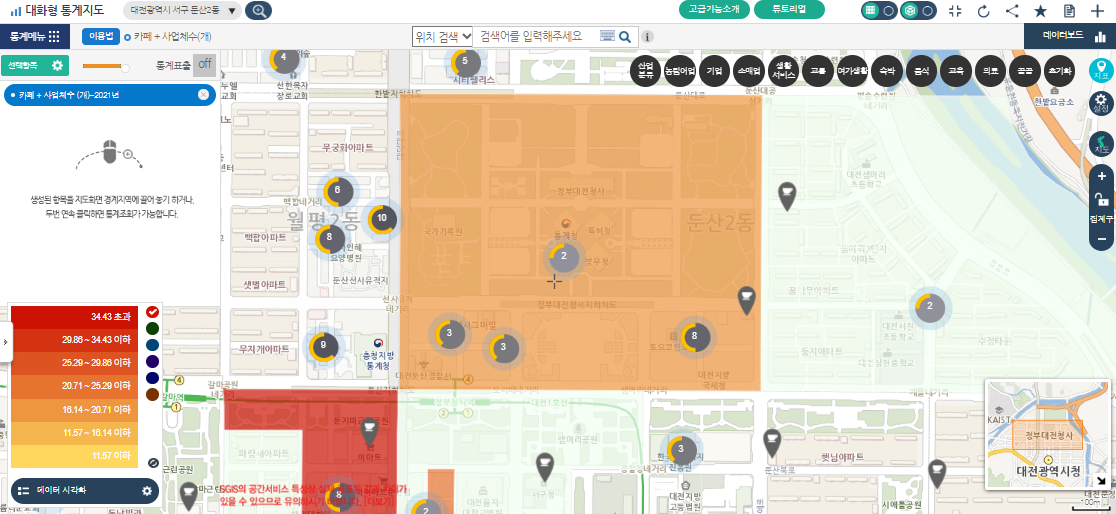Click the info icon next to search box
The height and width of the screenshot is (514, 1116).
[x=648, y=37]
